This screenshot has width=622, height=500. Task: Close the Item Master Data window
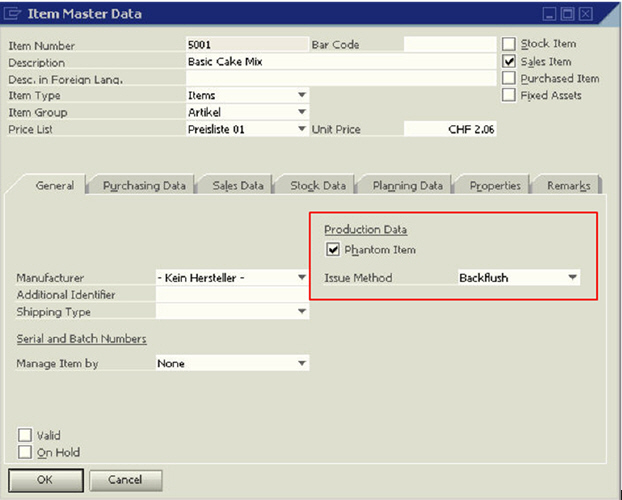pyautogui.click(x=586, y=14)
